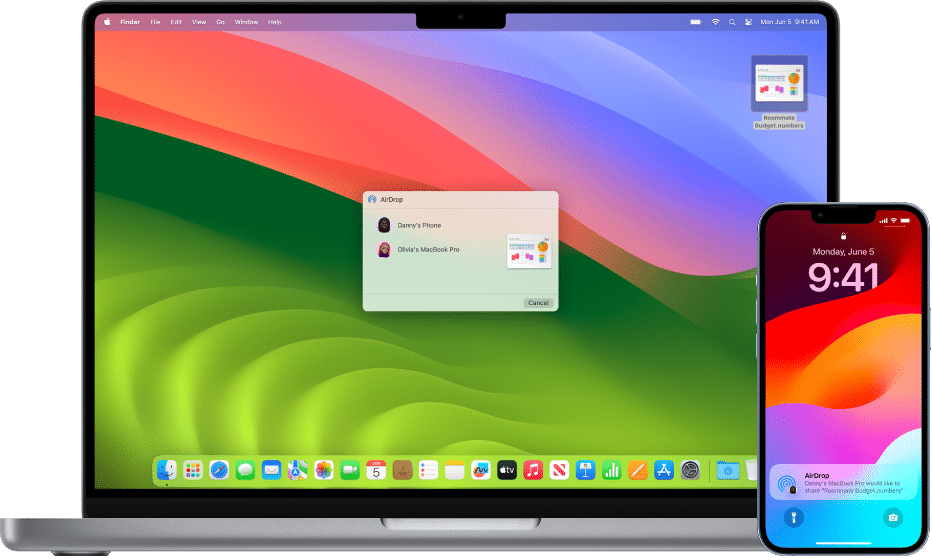Tap the AirDrop notification on iPhone
The height and width of the screenshot is (560, 932).
[844, 483]
